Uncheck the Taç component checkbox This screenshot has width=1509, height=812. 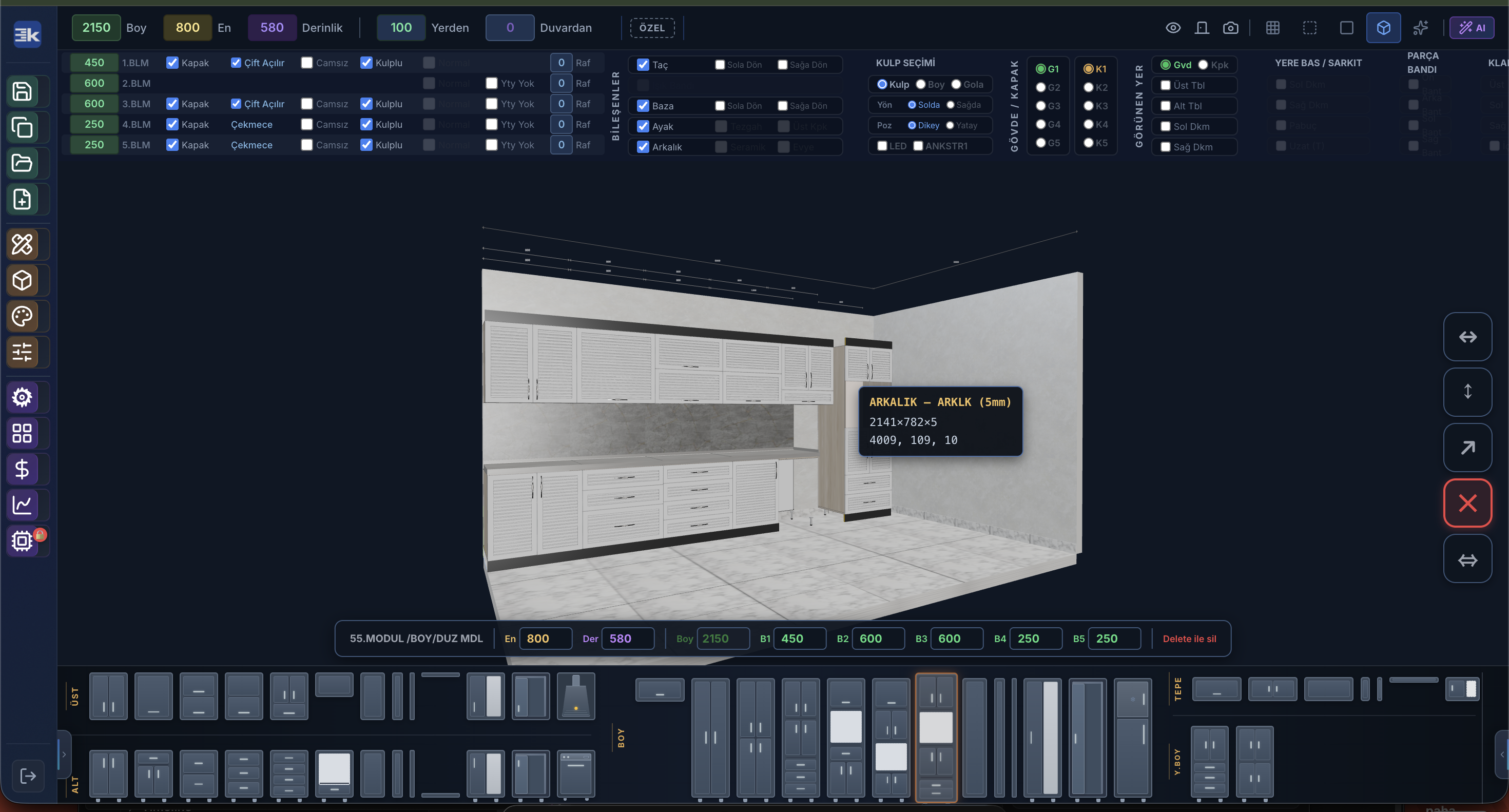pyautogui.click(x=643, y=65)
